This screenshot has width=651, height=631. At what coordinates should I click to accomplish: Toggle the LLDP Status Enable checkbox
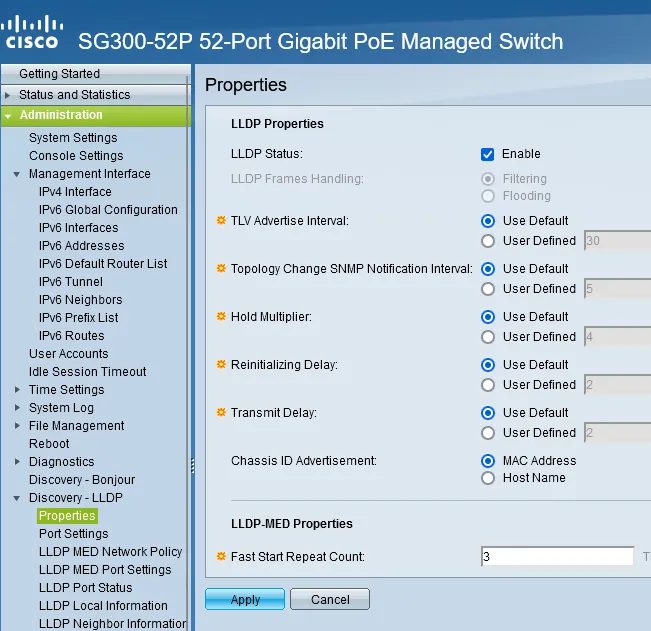click(487, 154)
